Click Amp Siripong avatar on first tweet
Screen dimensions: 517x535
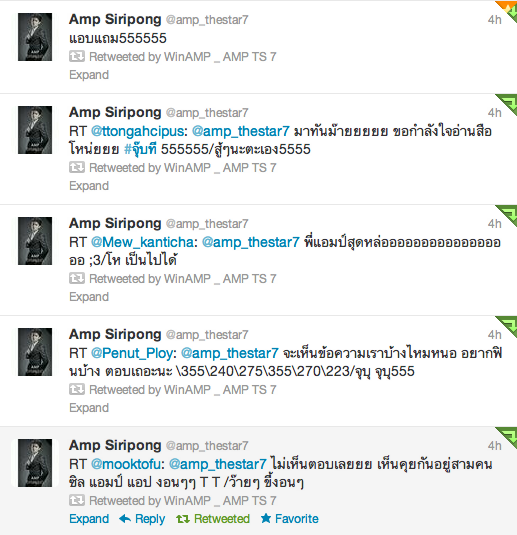click(x=35, y=37)
